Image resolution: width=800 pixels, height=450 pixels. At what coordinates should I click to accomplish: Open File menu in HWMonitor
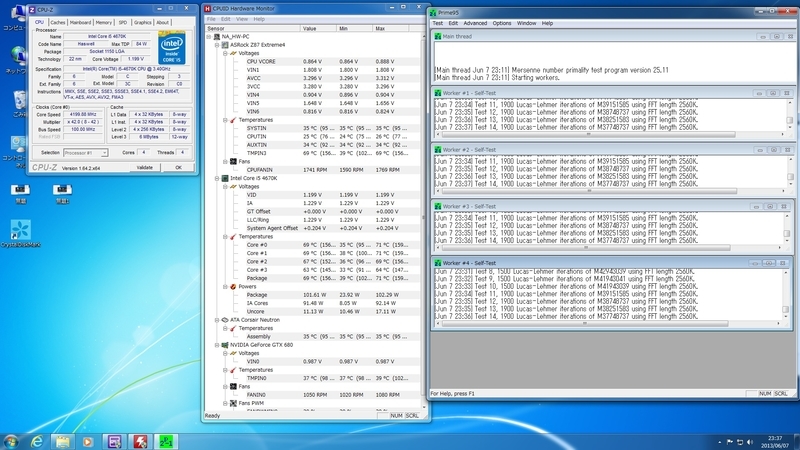(x=211, y=19)
